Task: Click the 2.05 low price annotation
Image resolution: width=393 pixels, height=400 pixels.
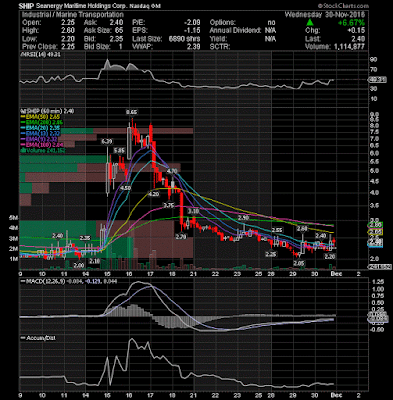Action: pyautogui.click(x=299, y=263)
